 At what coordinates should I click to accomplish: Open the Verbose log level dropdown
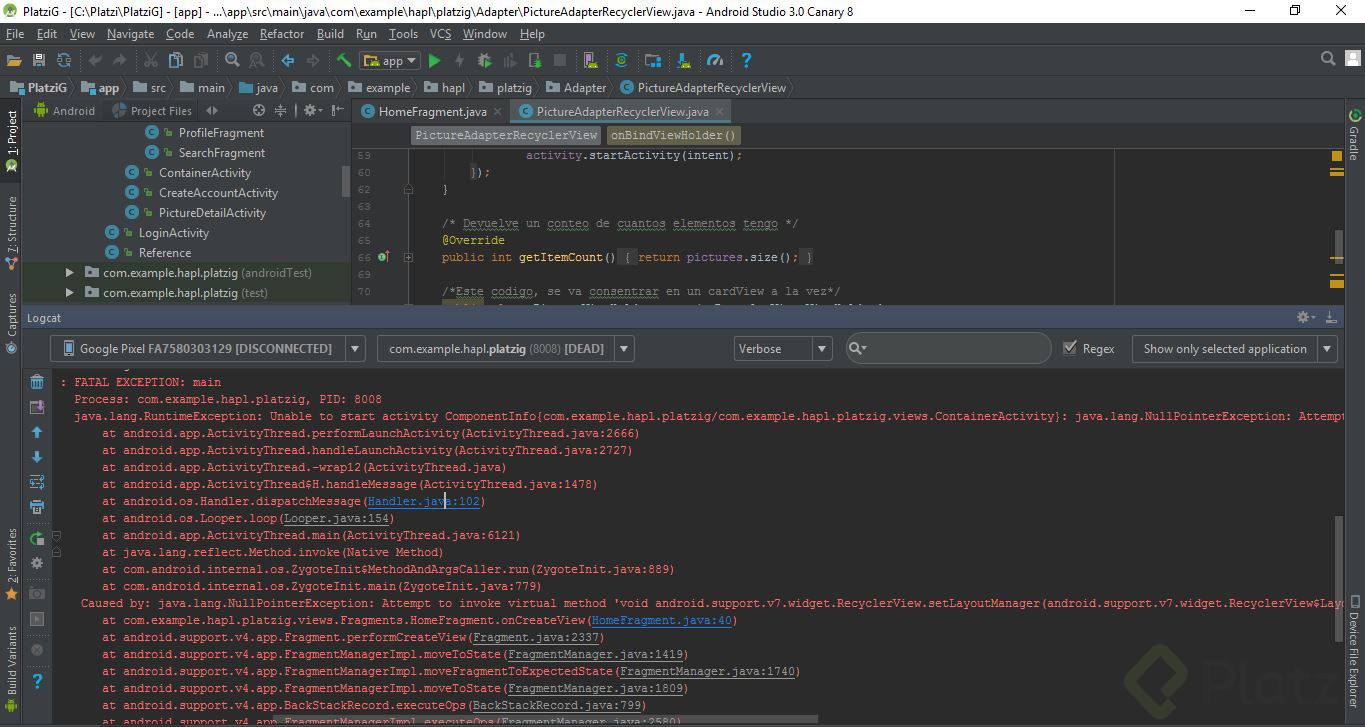click(x=782, y=349)
